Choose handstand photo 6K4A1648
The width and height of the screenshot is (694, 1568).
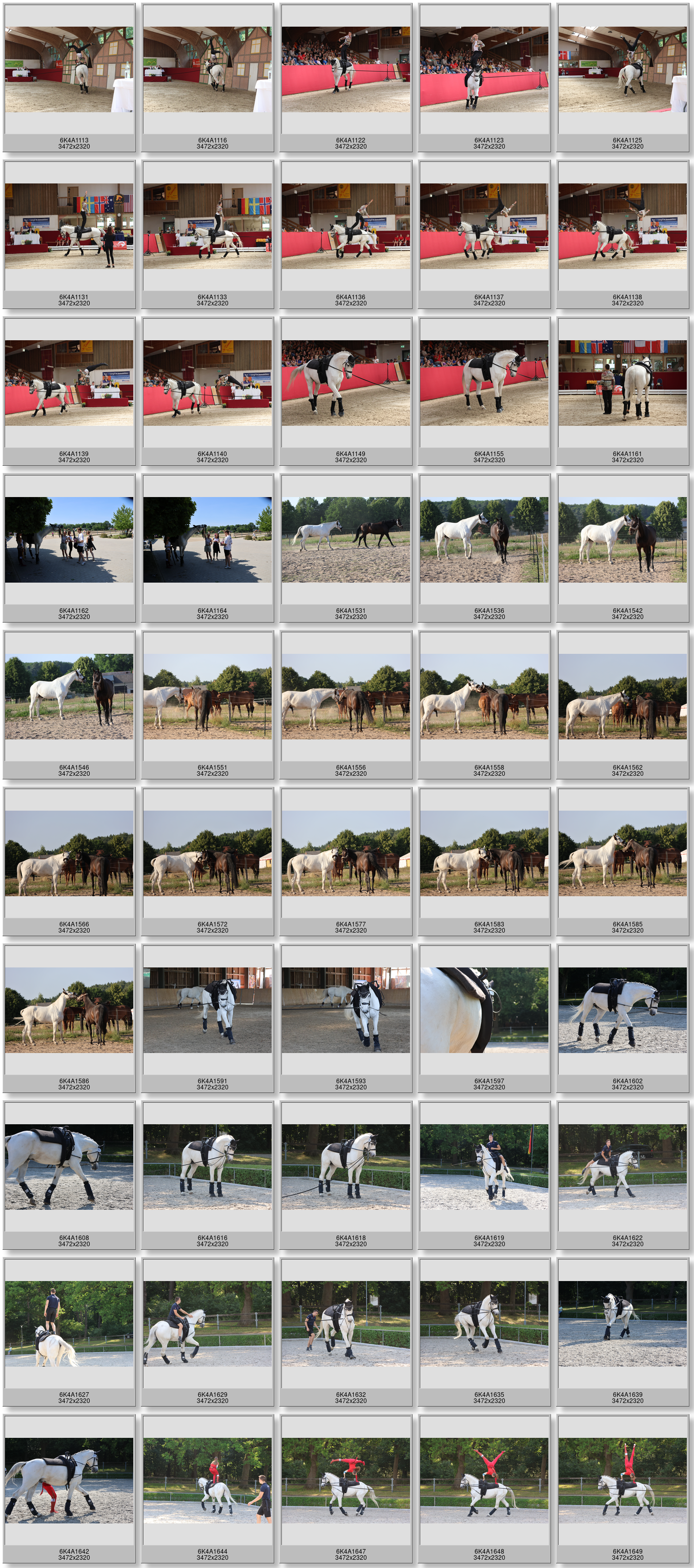[x=484, y=1481]
